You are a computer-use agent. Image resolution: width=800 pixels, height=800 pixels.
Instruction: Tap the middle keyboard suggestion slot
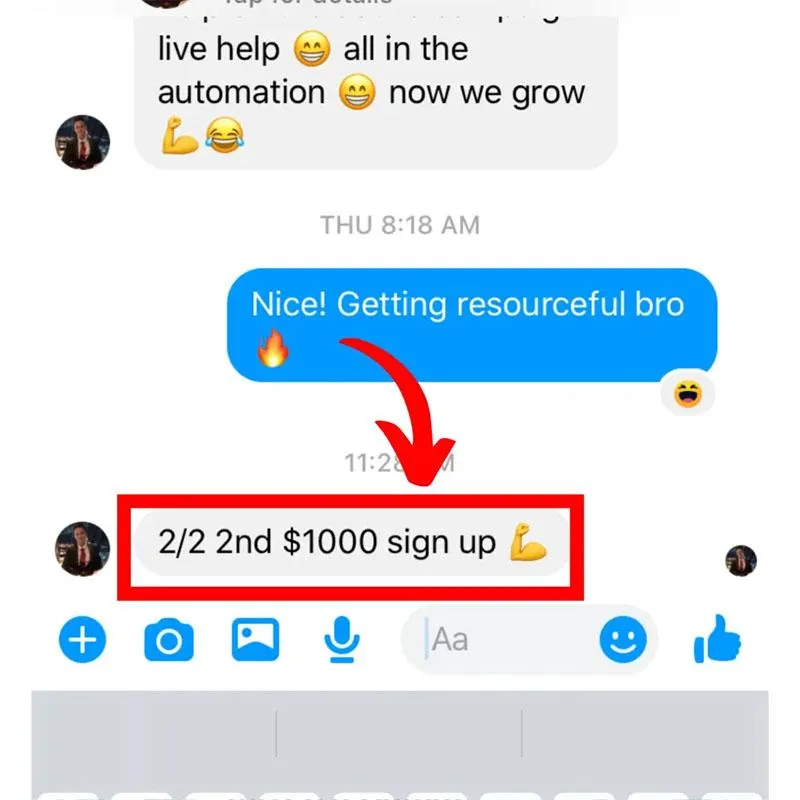coord(398,733)
